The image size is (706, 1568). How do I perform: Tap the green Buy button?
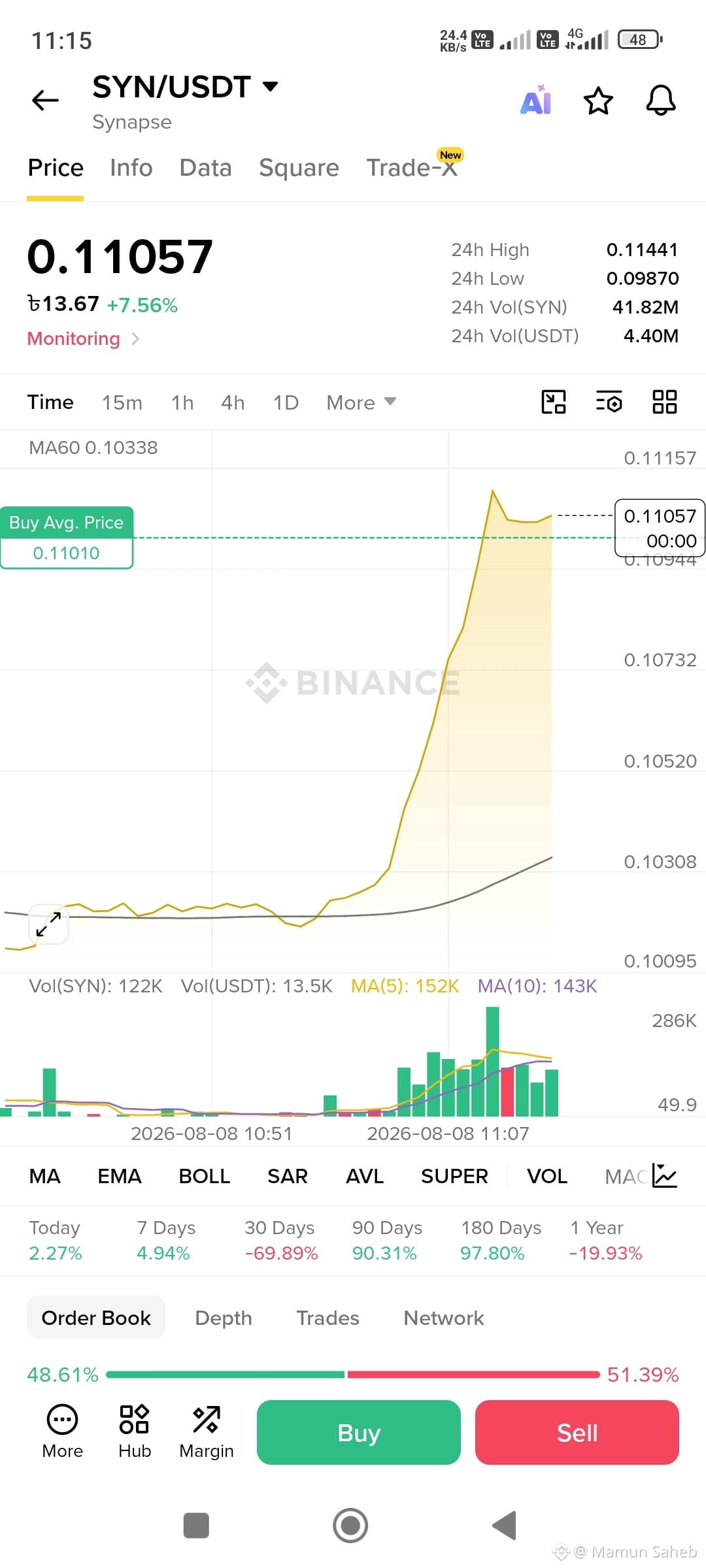pos(359,1432)
